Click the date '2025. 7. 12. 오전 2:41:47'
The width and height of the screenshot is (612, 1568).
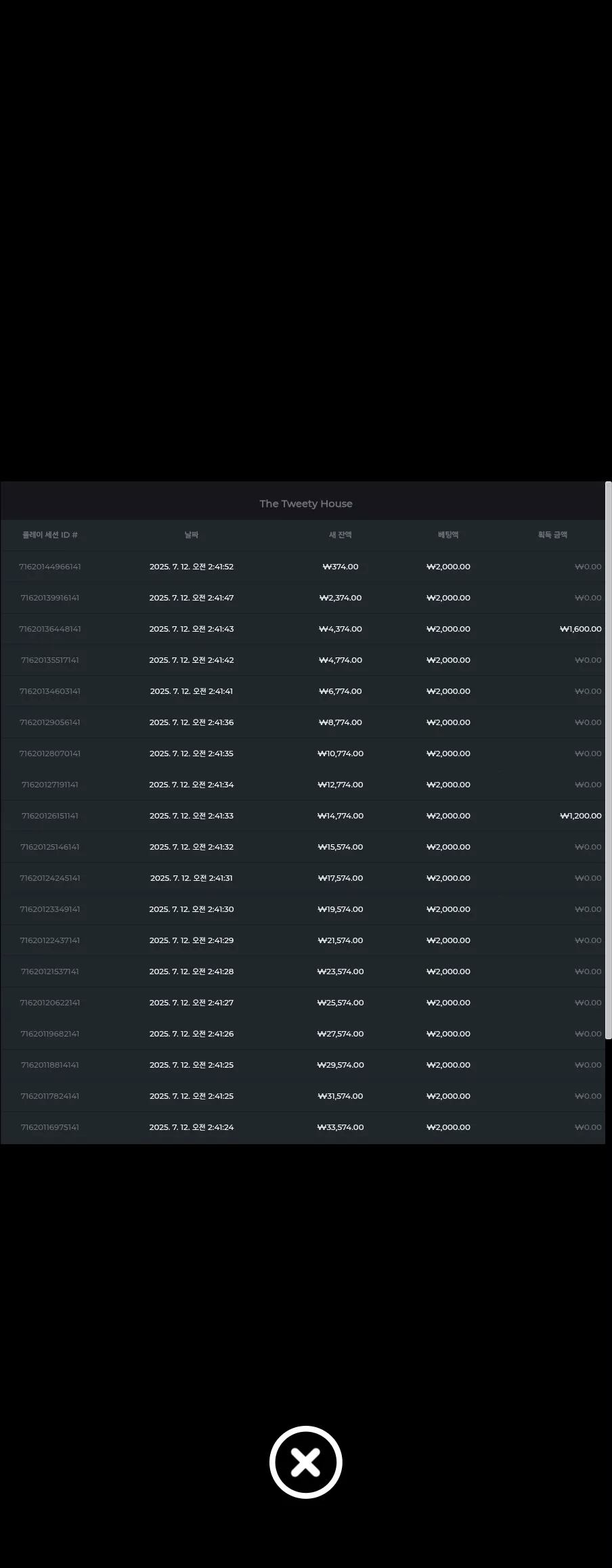pos(192,598)
